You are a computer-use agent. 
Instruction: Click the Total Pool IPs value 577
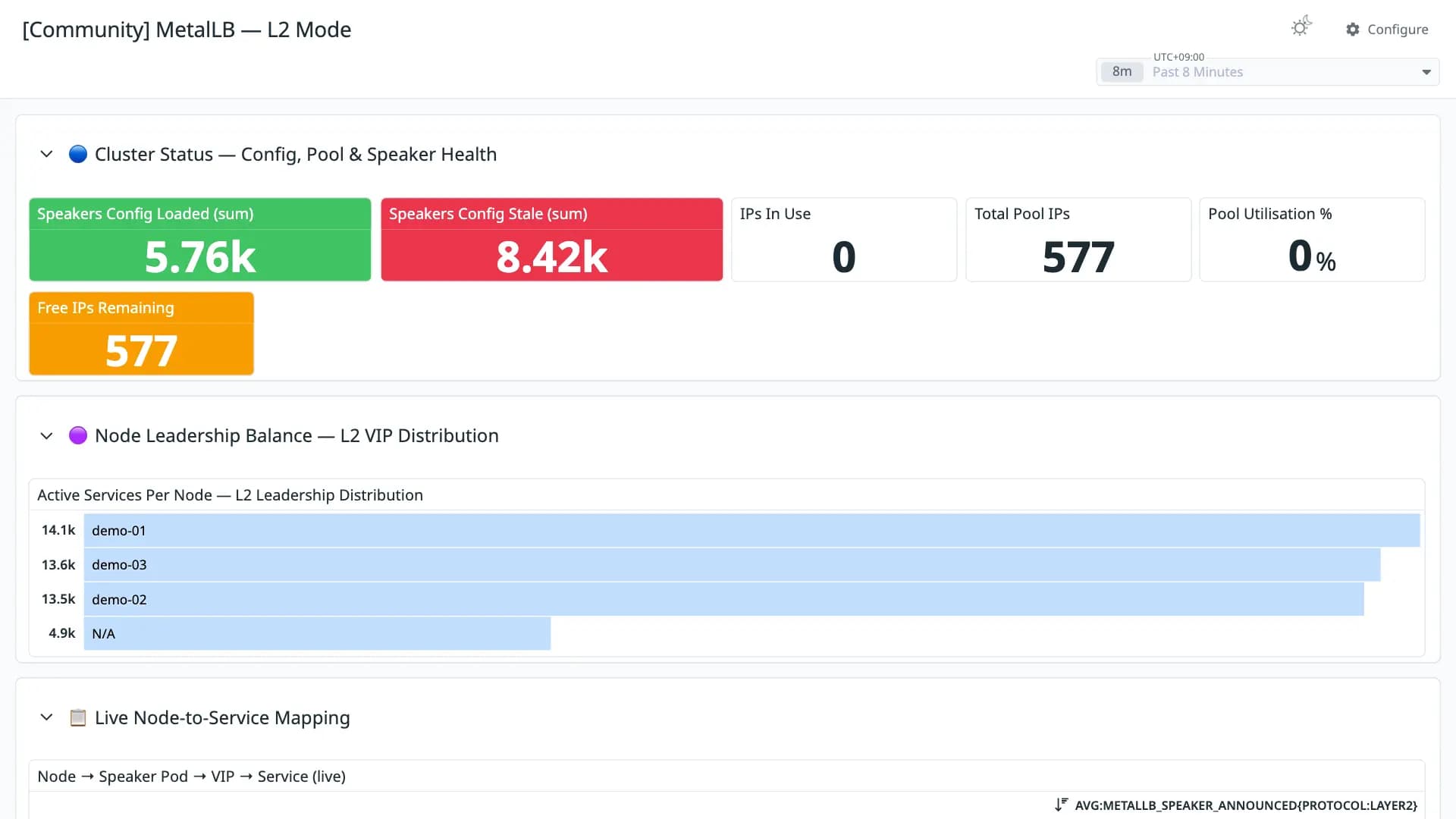coord(1078,257)
